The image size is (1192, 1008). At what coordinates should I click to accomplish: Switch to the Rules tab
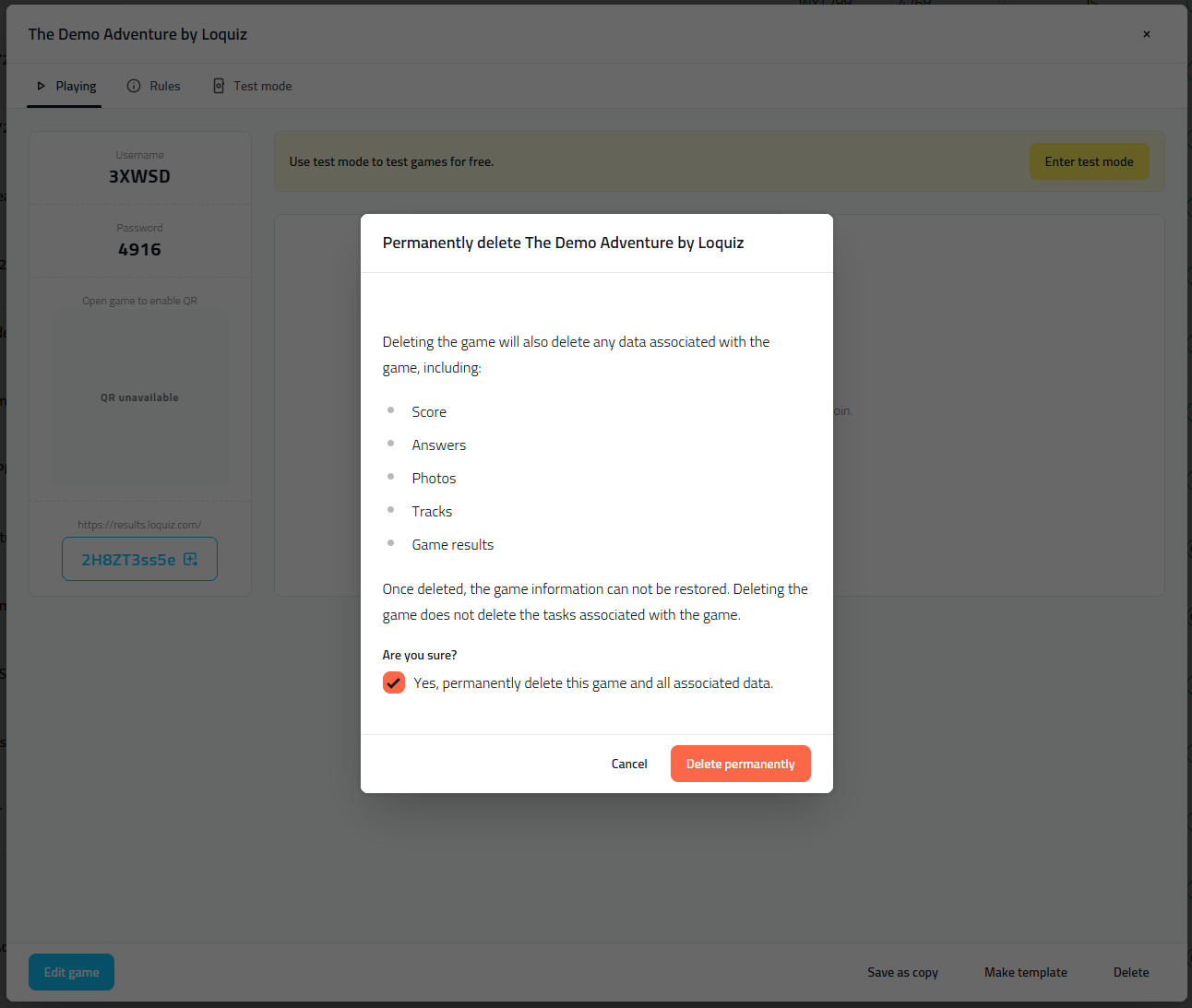tap(164, 86)
